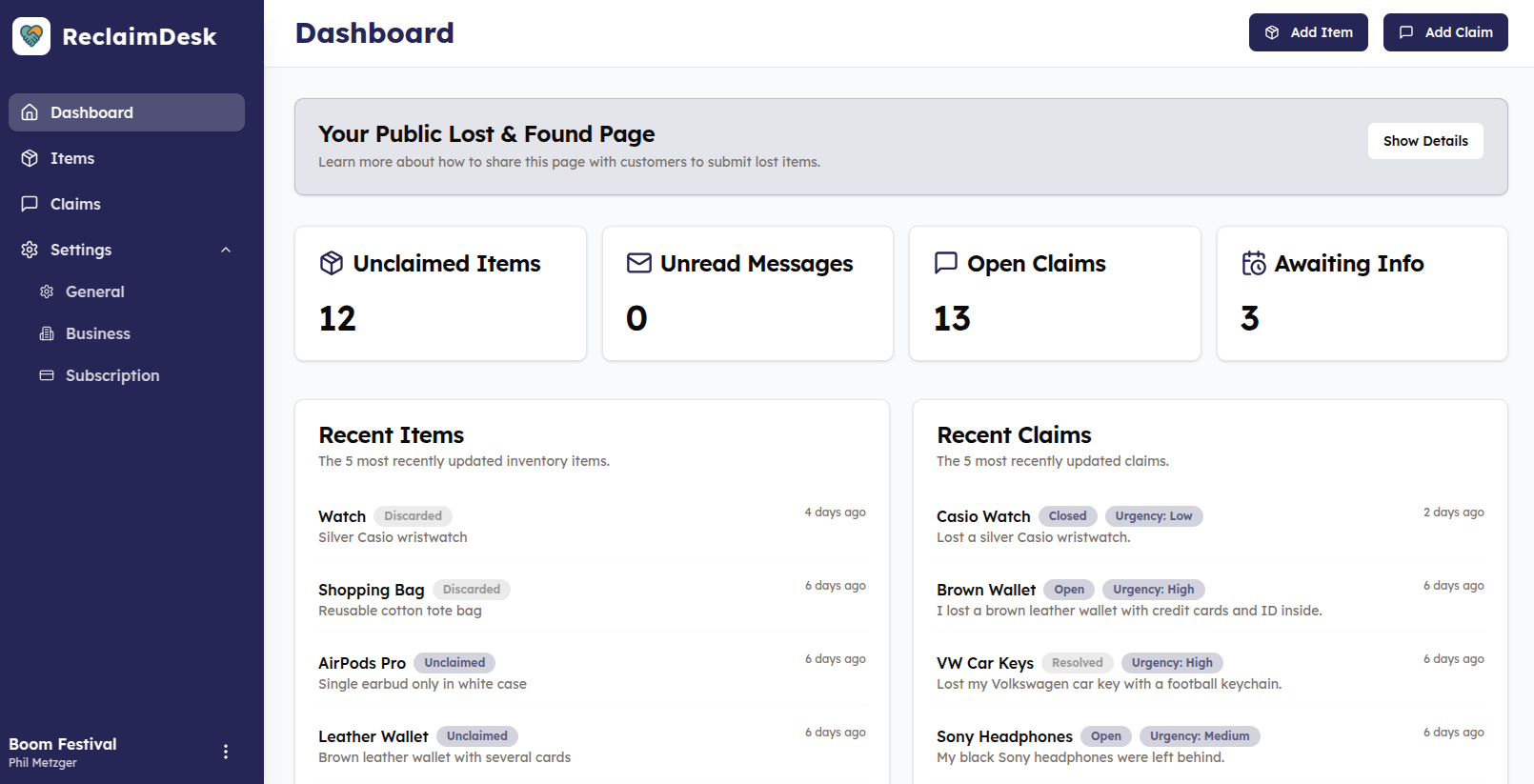Click the Items box icon in sidebar

pyautogui.click(x=30, y=158)
